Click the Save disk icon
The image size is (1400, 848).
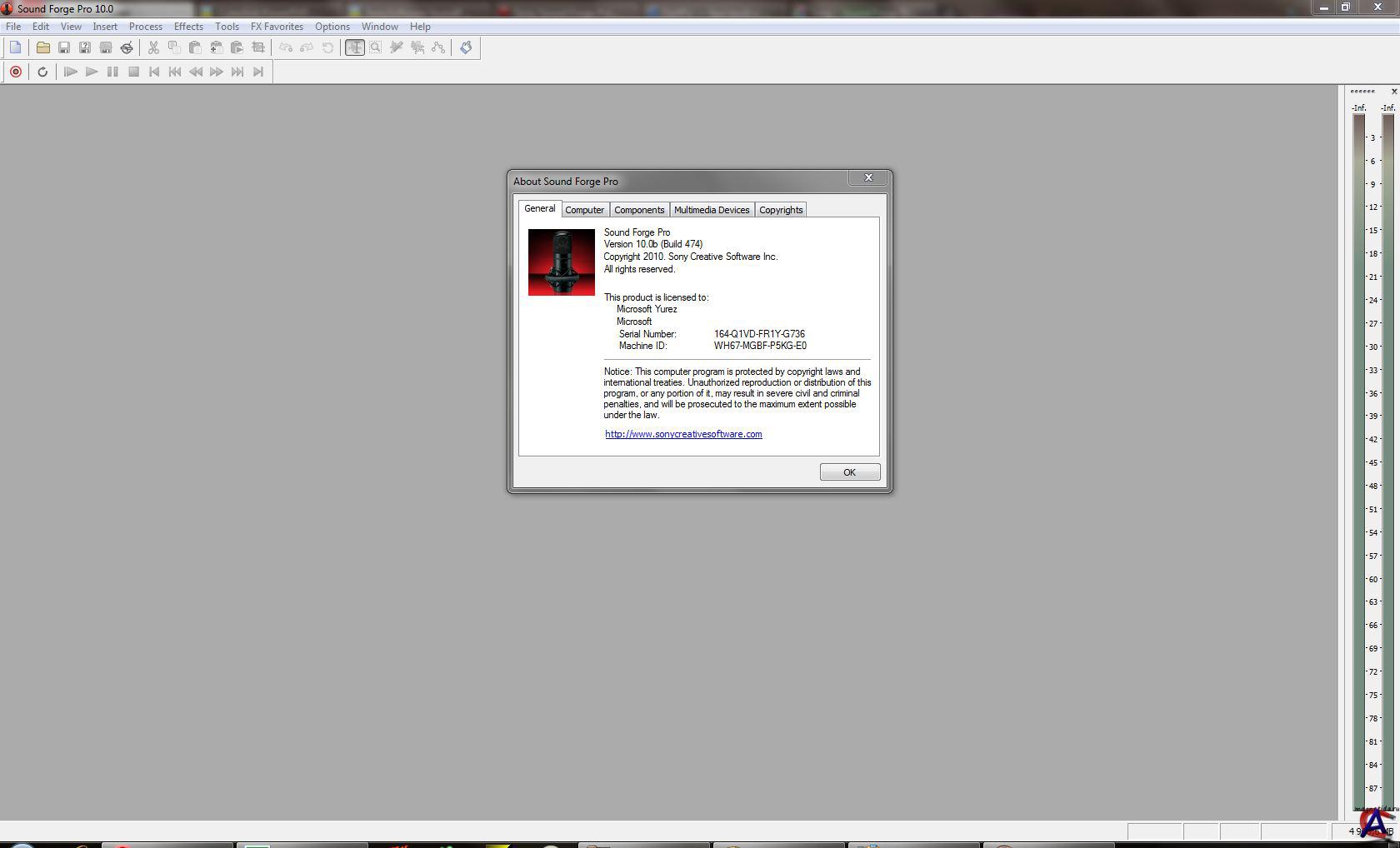[x=63, y=47]
